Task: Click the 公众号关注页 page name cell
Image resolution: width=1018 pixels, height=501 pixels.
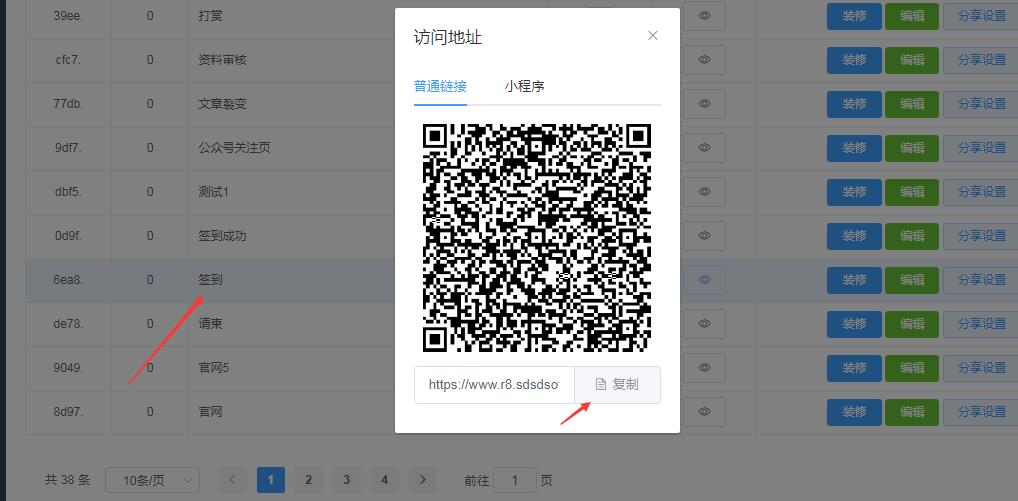Action: point(234,148)
